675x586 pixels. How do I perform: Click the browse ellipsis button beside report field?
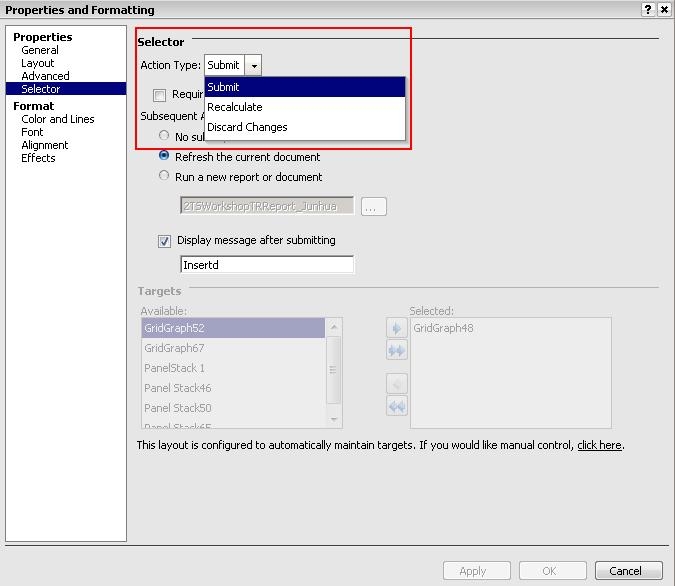click(373, 207)
